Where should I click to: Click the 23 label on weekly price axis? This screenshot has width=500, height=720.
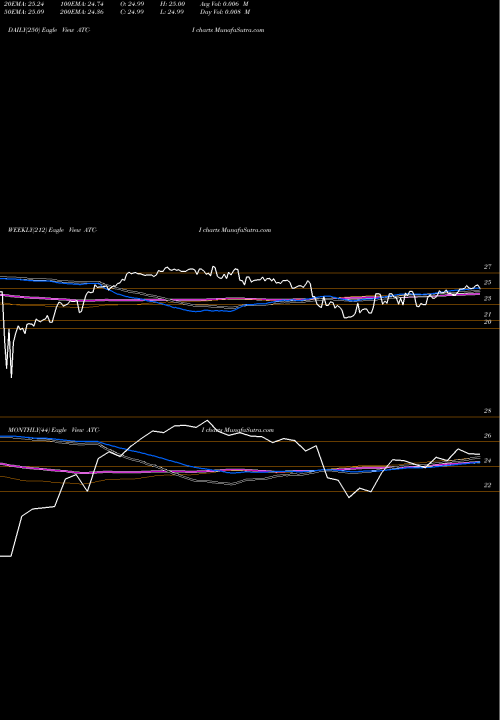488,298
